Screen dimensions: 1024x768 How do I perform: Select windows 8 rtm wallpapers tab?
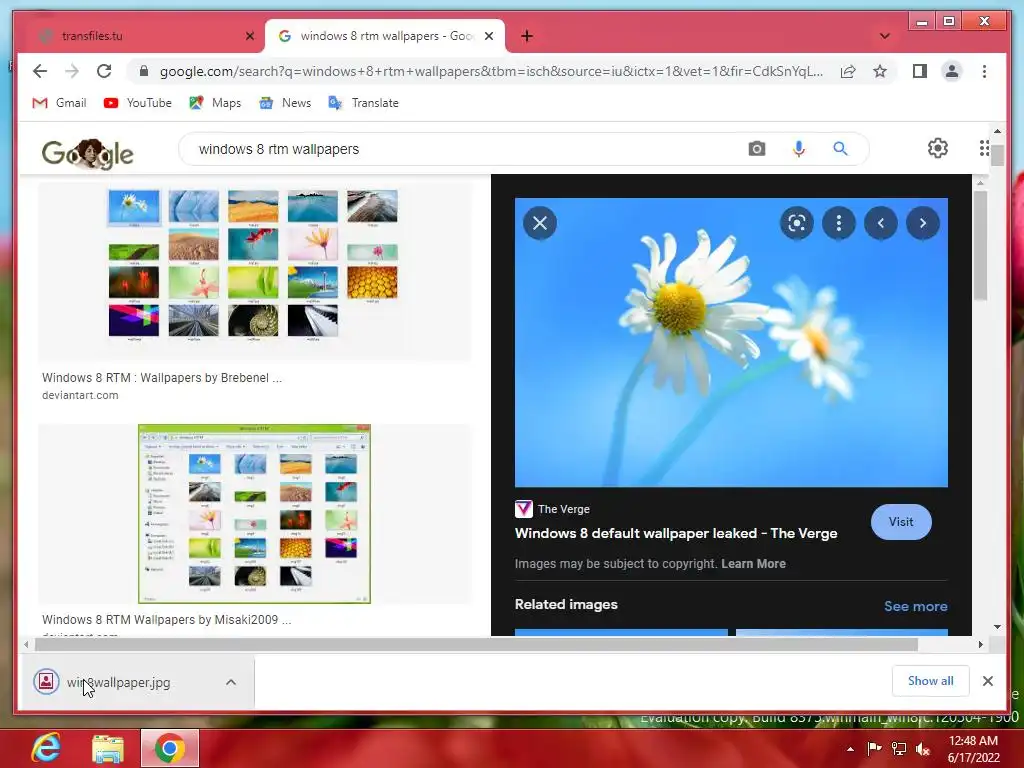tap(386, 36)
